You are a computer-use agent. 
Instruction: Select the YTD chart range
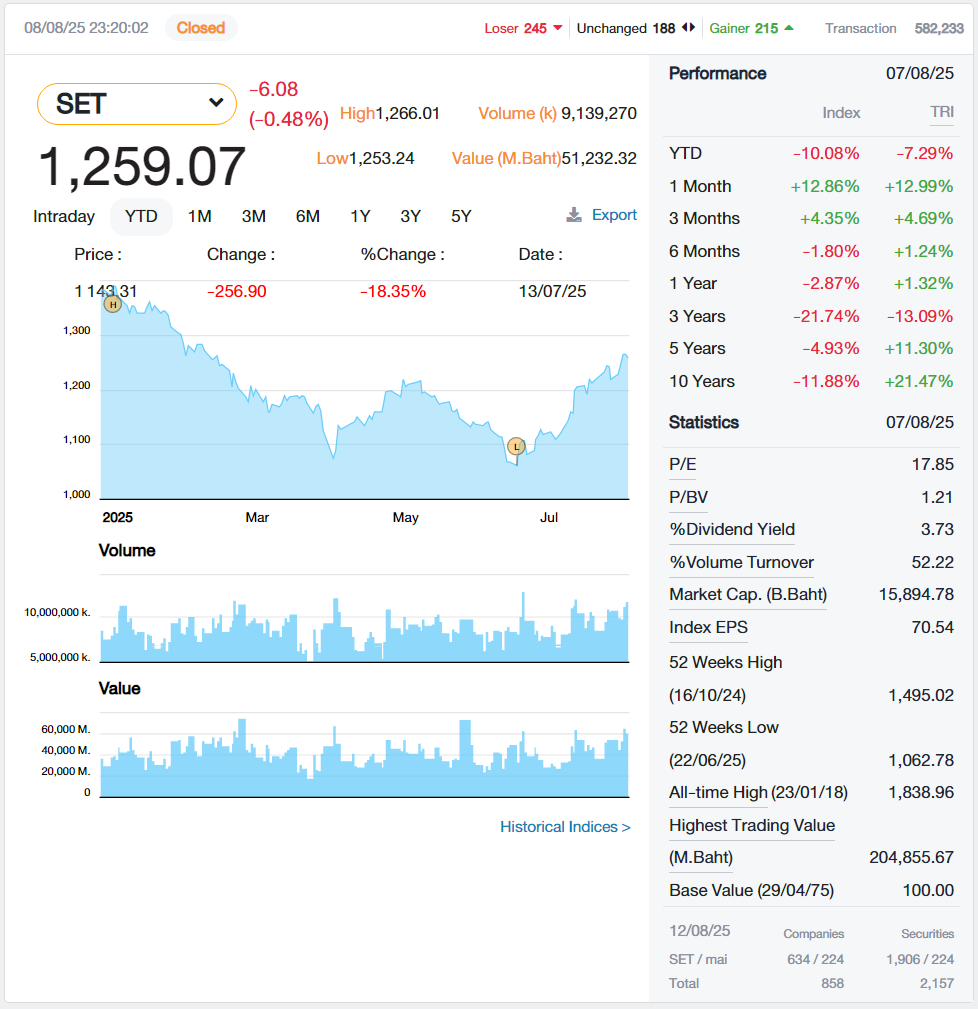[x=141, y=216]
